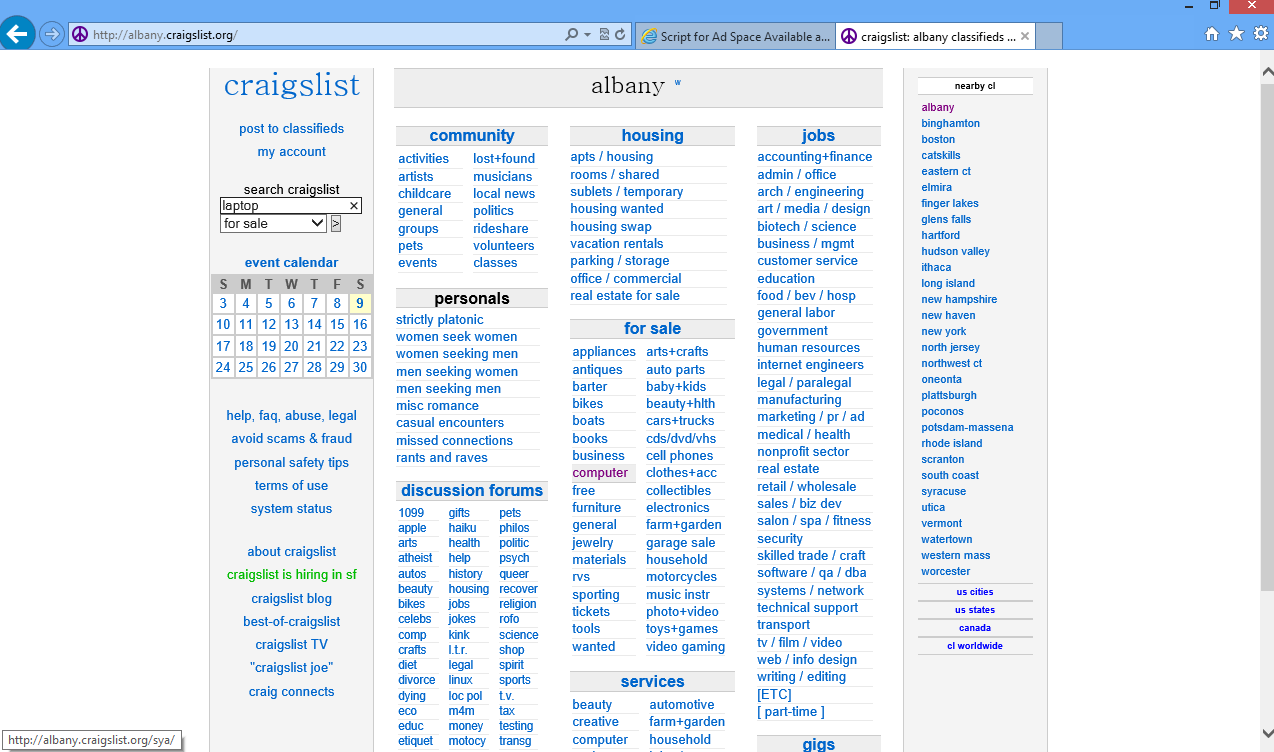Open 'cell phones' for sale category
This screenshot has height=752, width=1274.
tap(680, 456)
